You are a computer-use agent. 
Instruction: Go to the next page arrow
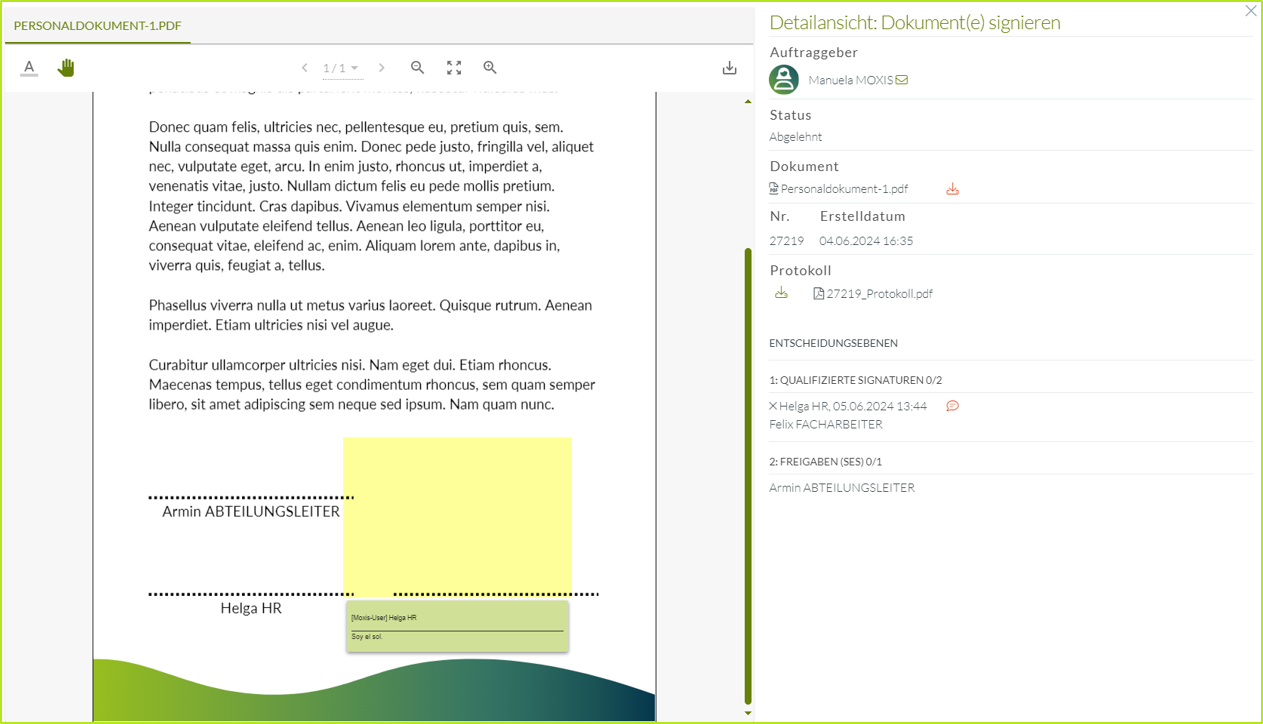click(x=382, y=67)
